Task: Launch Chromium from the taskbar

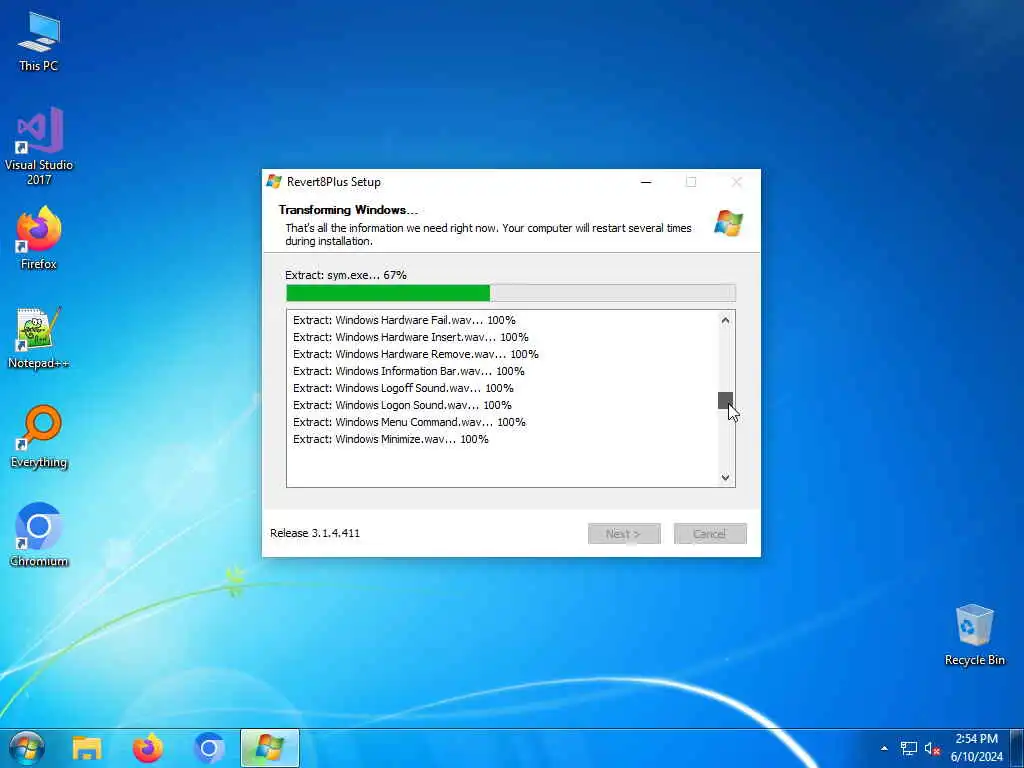Action: [x=209, y=748]
